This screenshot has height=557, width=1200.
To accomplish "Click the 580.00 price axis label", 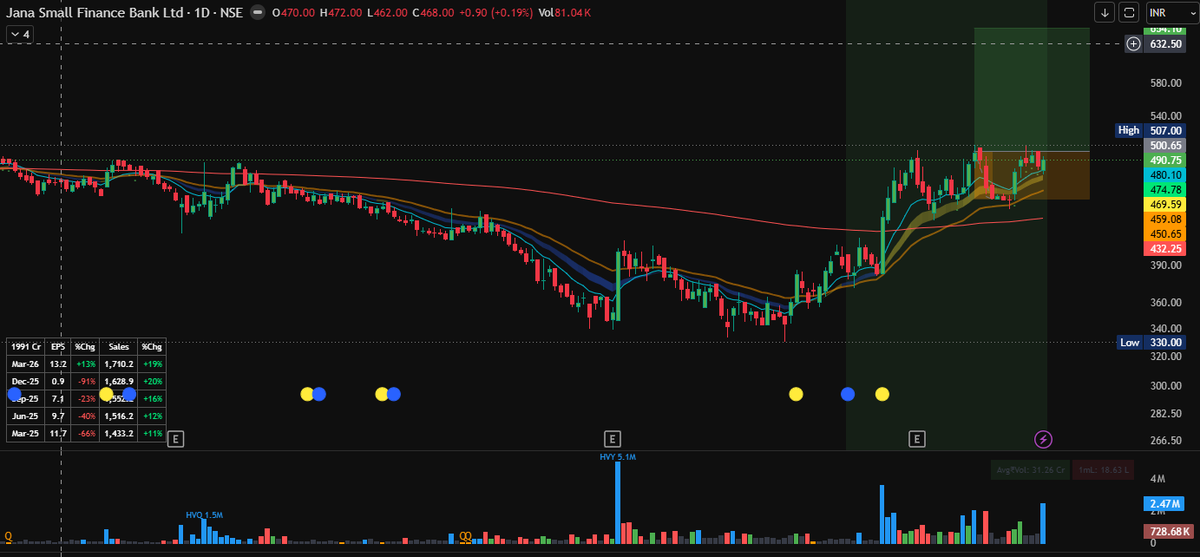I will click(x=1165, y=83).
